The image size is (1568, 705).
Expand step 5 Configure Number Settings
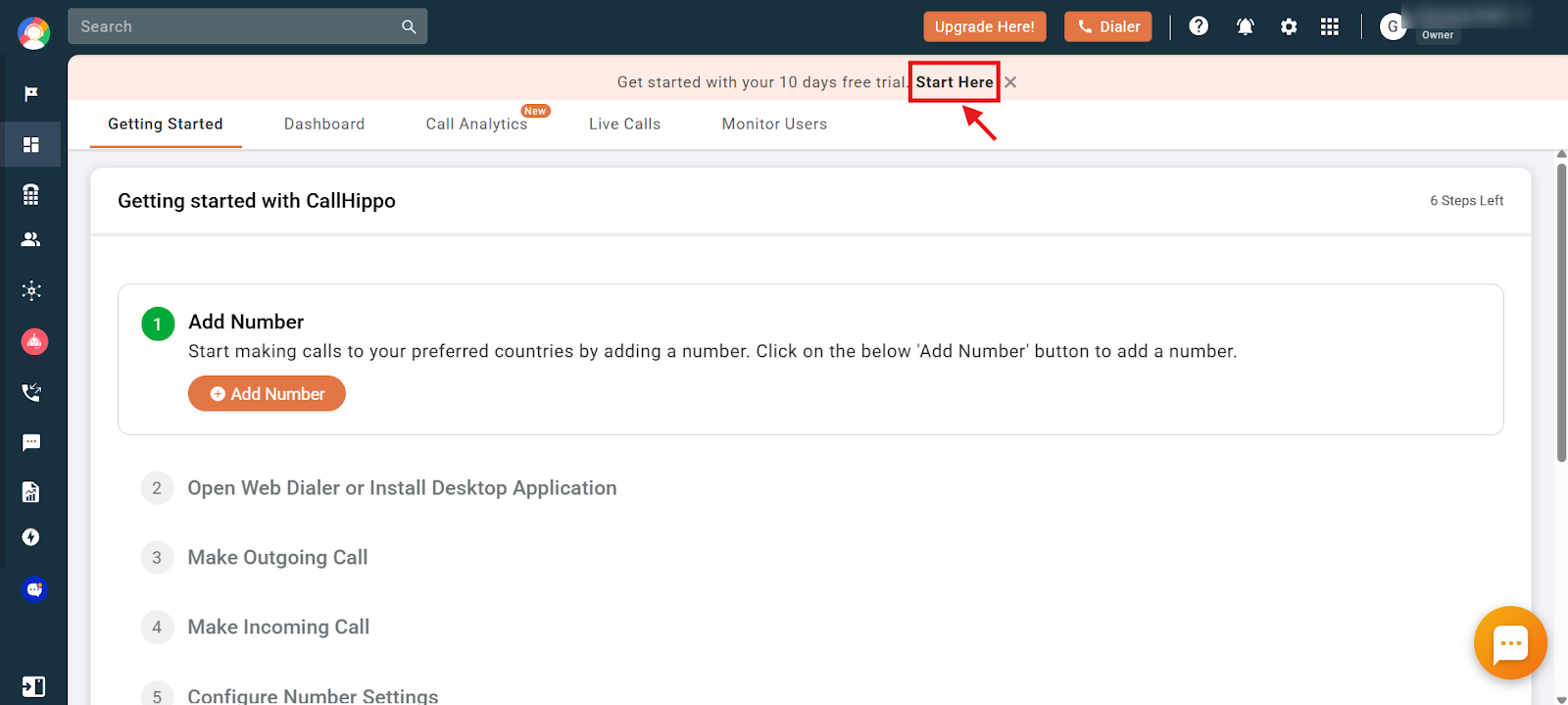[x=313, y=695]
